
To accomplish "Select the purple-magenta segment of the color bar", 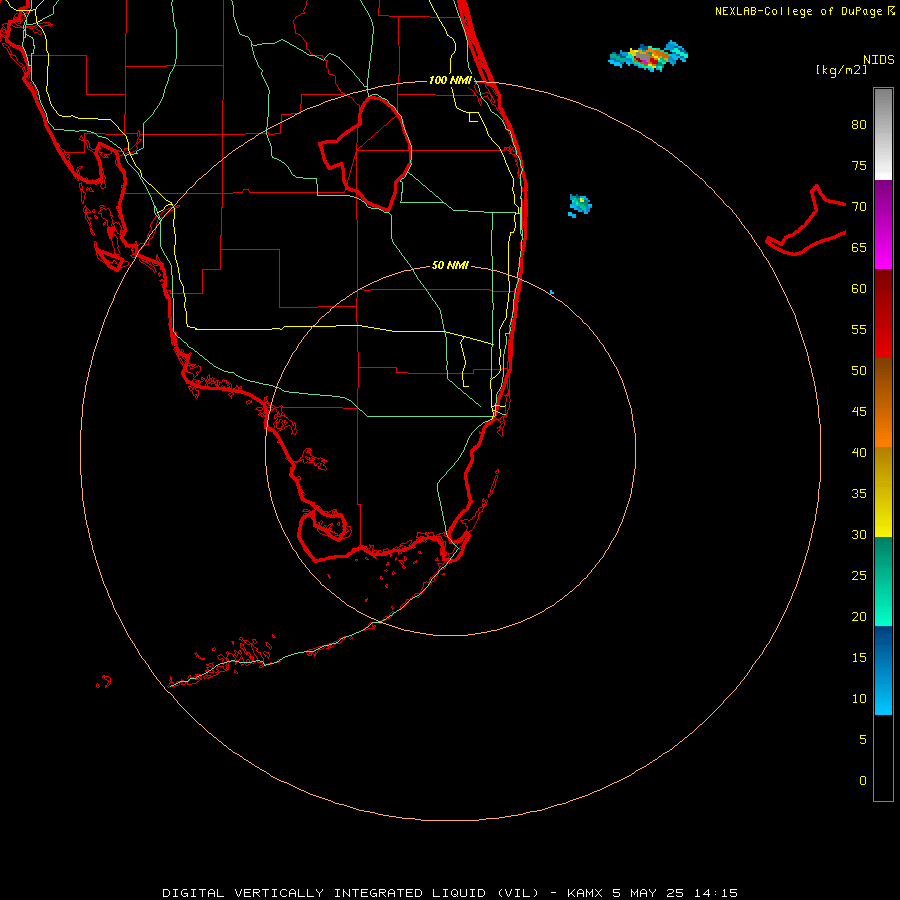I will point(883,224).
